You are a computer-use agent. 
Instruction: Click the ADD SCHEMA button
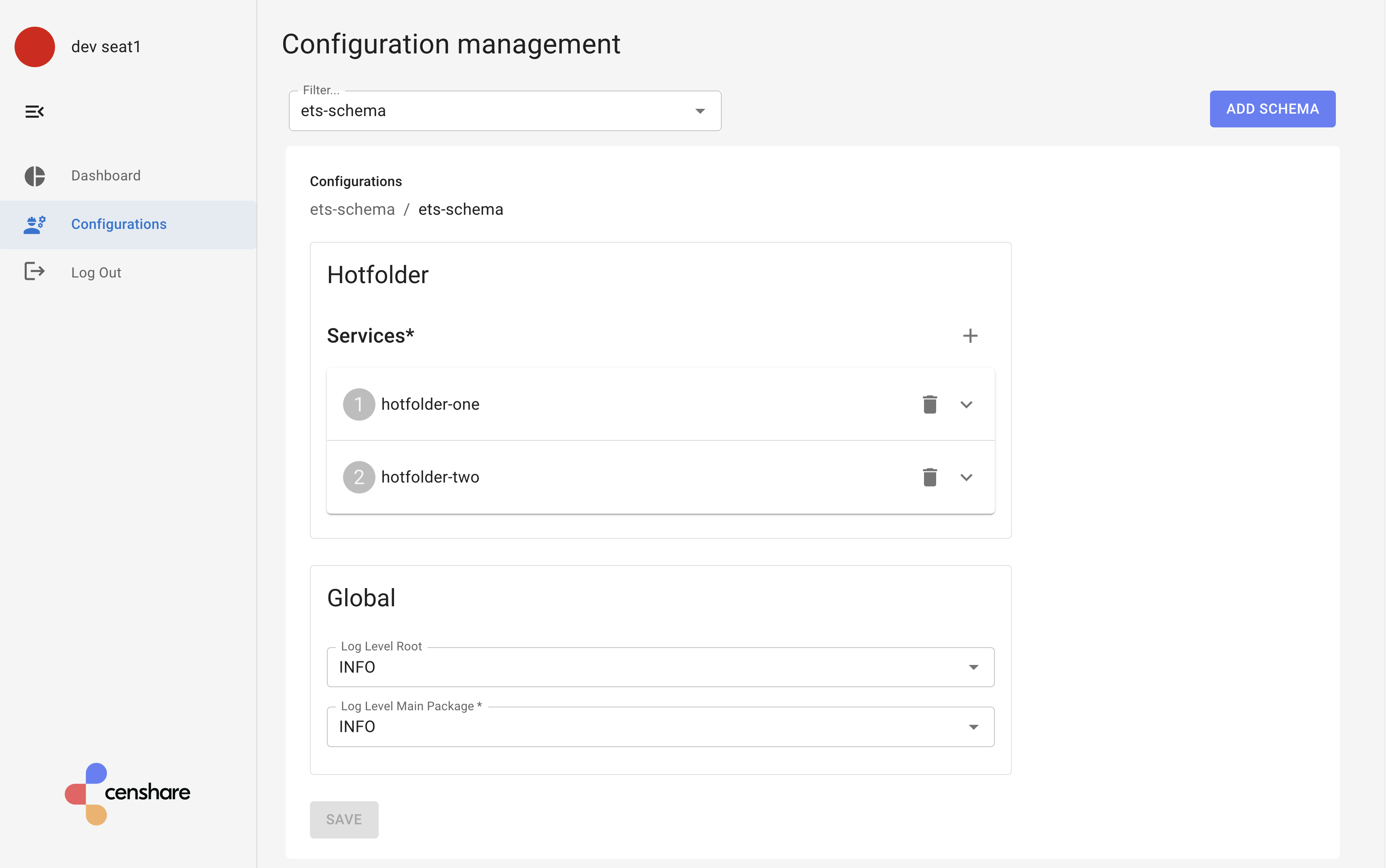pos(1272,108)
